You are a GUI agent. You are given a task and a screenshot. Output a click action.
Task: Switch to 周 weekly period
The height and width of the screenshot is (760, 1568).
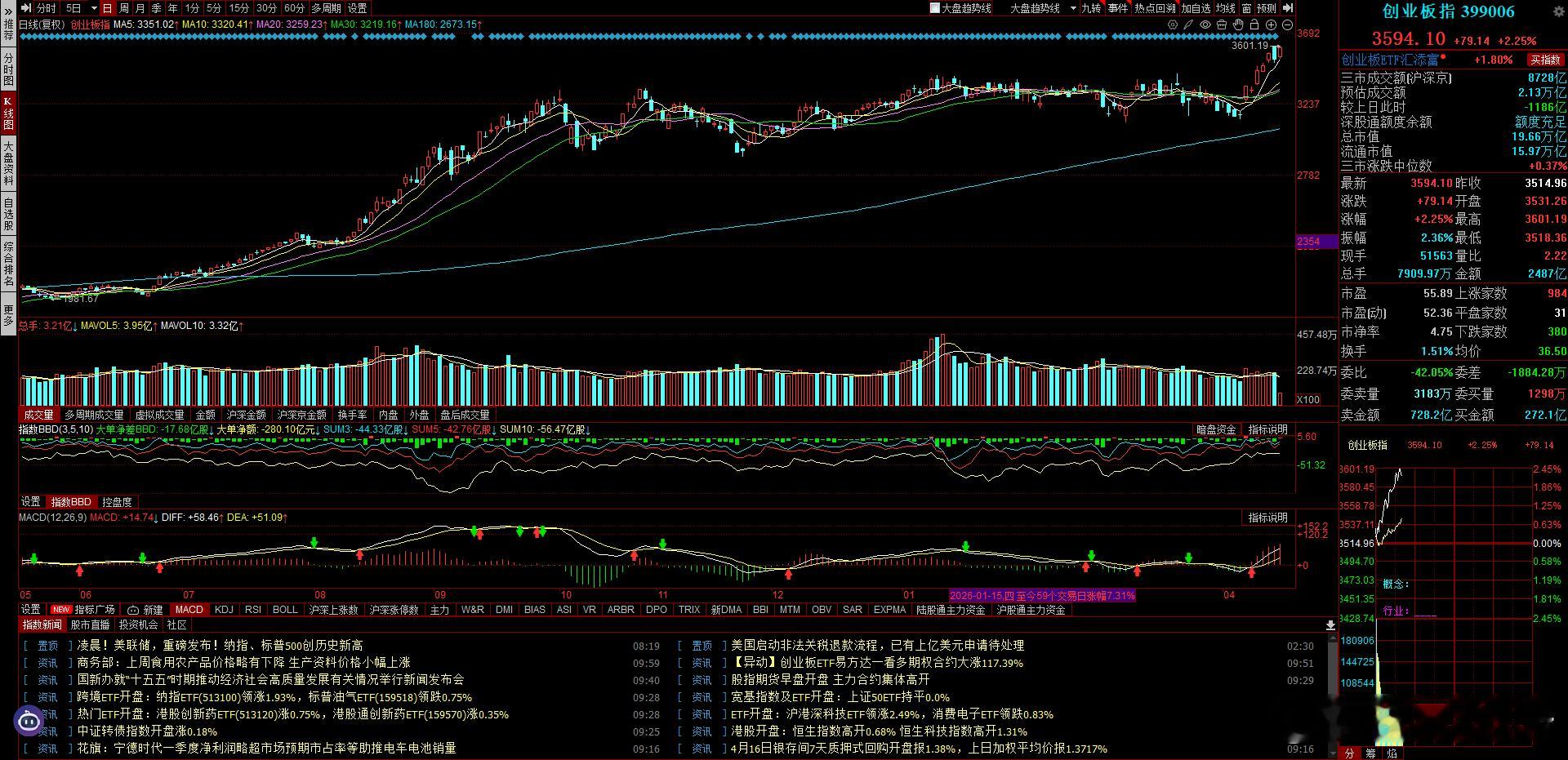[124, 8]
